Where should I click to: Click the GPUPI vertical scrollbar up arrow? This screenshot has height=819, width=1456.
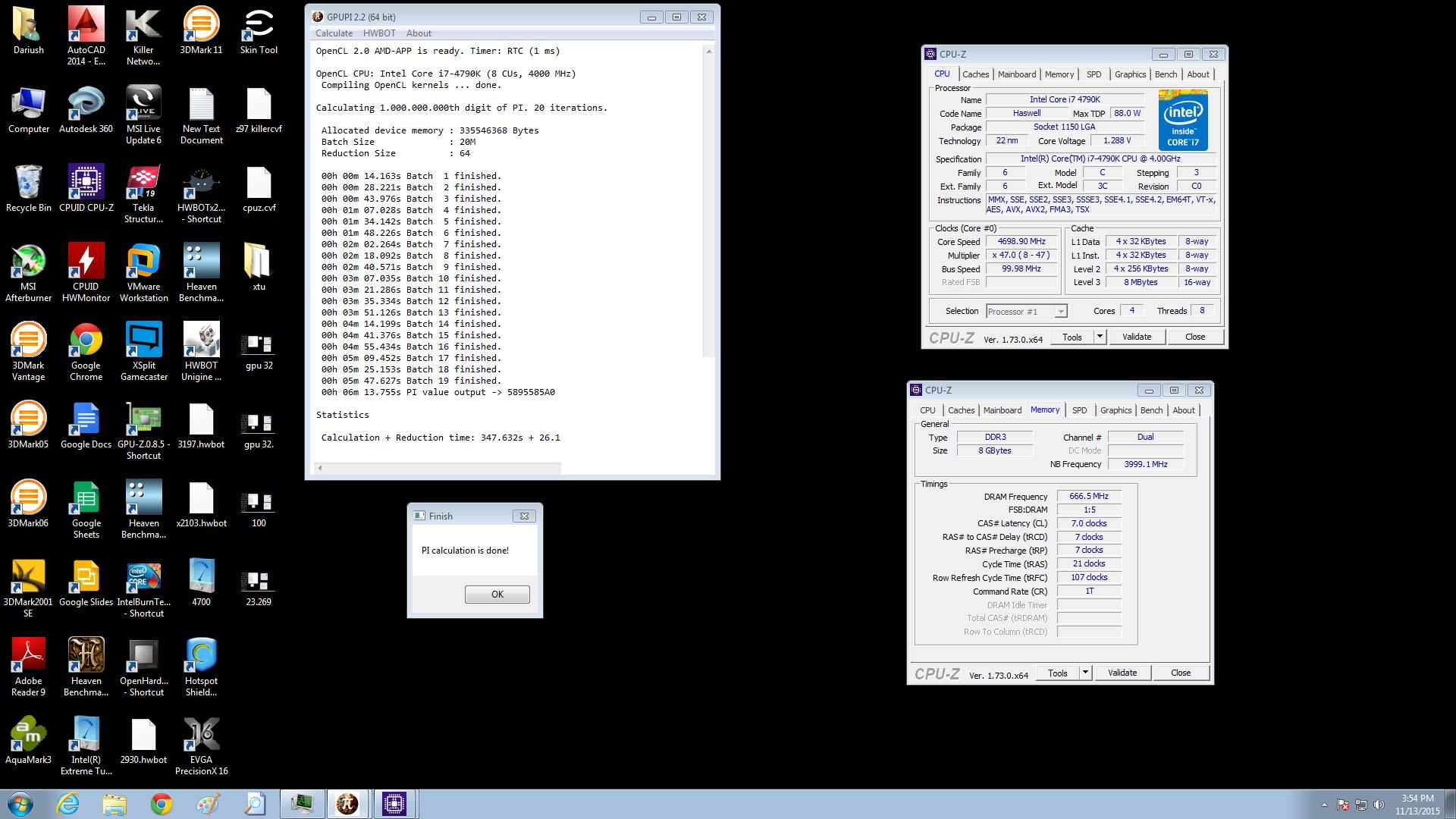click(709, 52)
